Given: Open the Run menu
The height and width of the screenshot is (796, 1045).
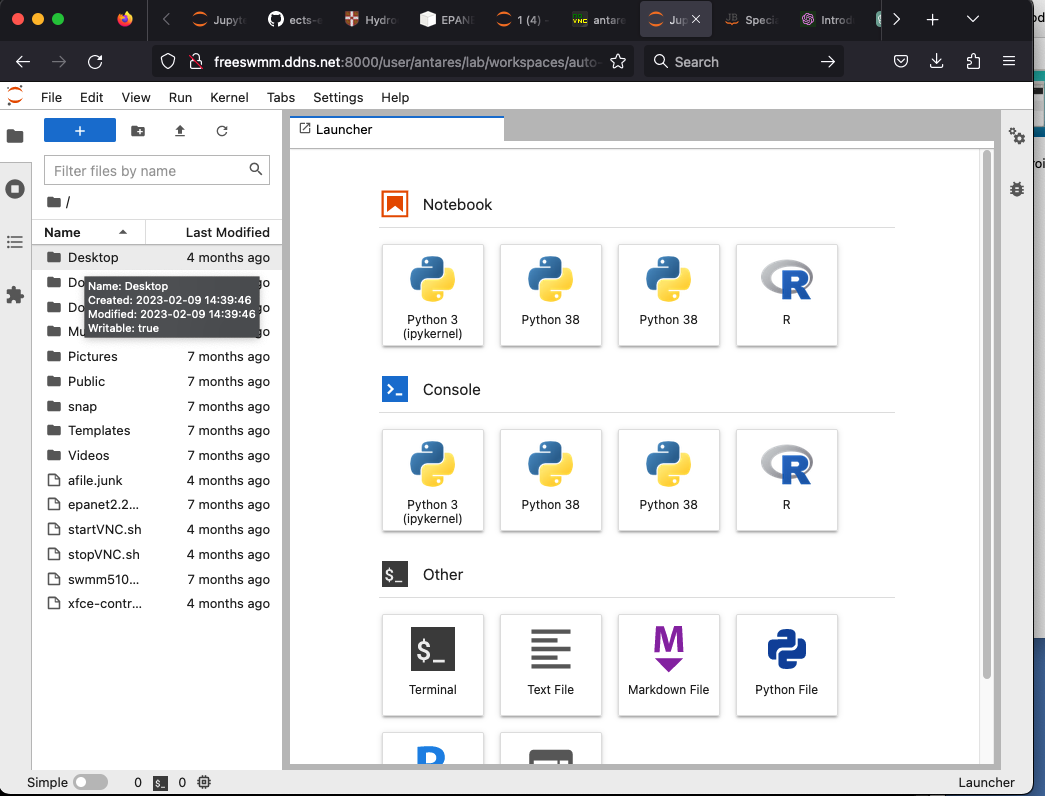Looking at the screenshot, I should pos(180,97).
